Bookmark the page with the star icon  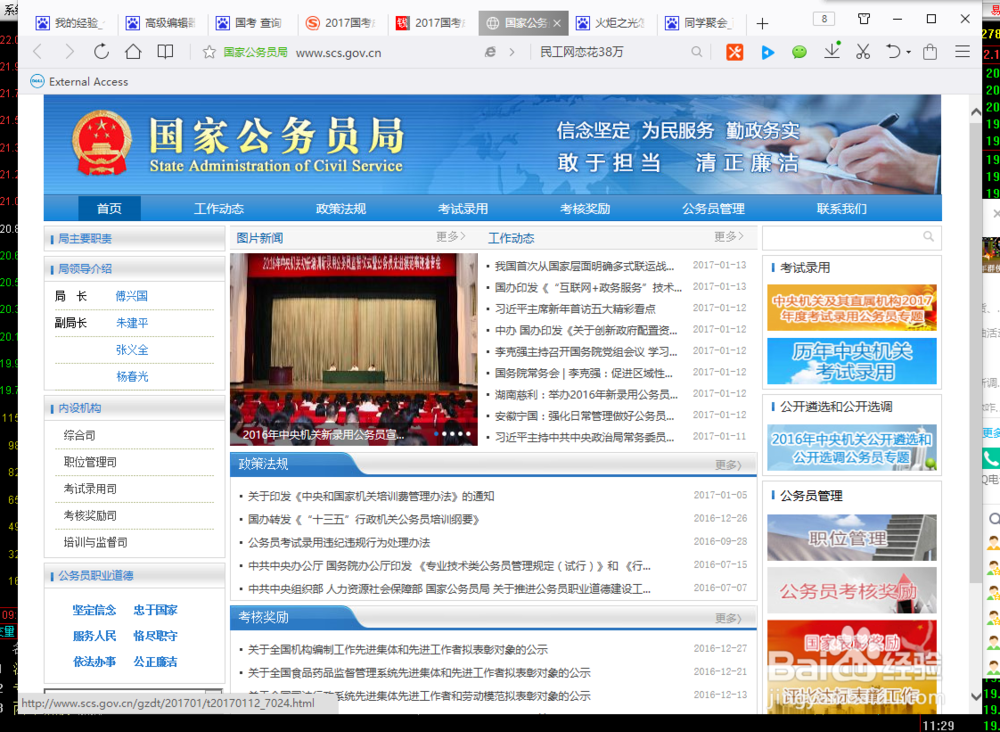[x=209, y=52]
